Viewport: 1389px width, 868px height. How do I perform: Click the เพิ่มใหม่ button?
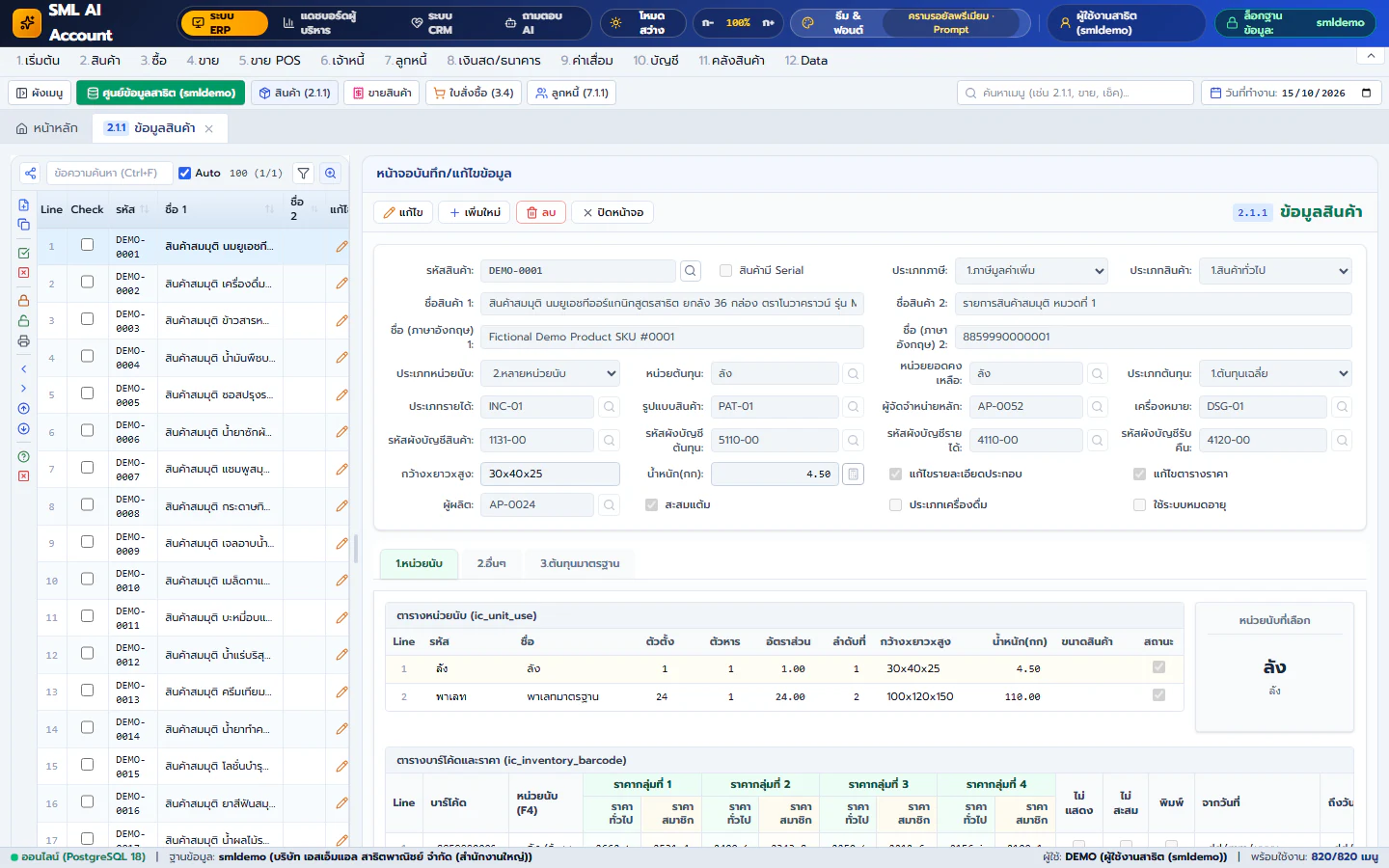tap(475, 212)
